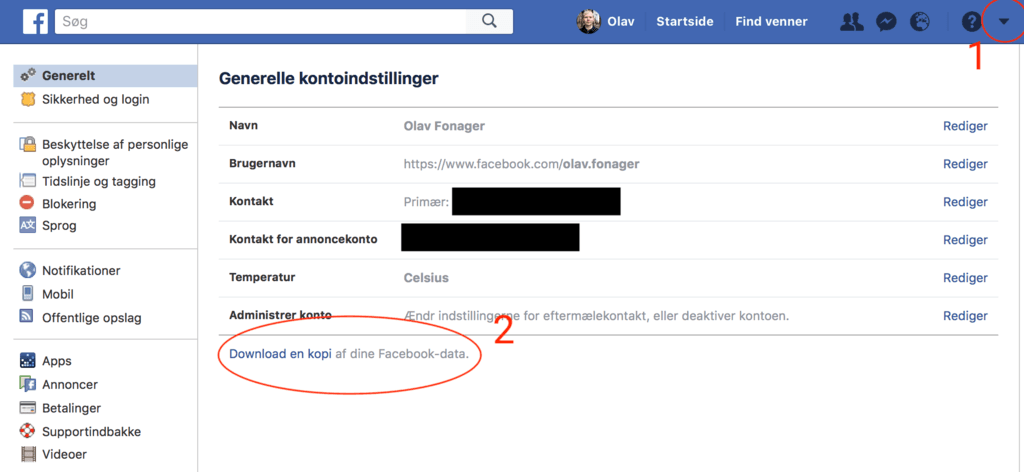Screen dimensions: 1024x472
Task: Open Tidslinje og tagging settings
Action: [99, 181]
